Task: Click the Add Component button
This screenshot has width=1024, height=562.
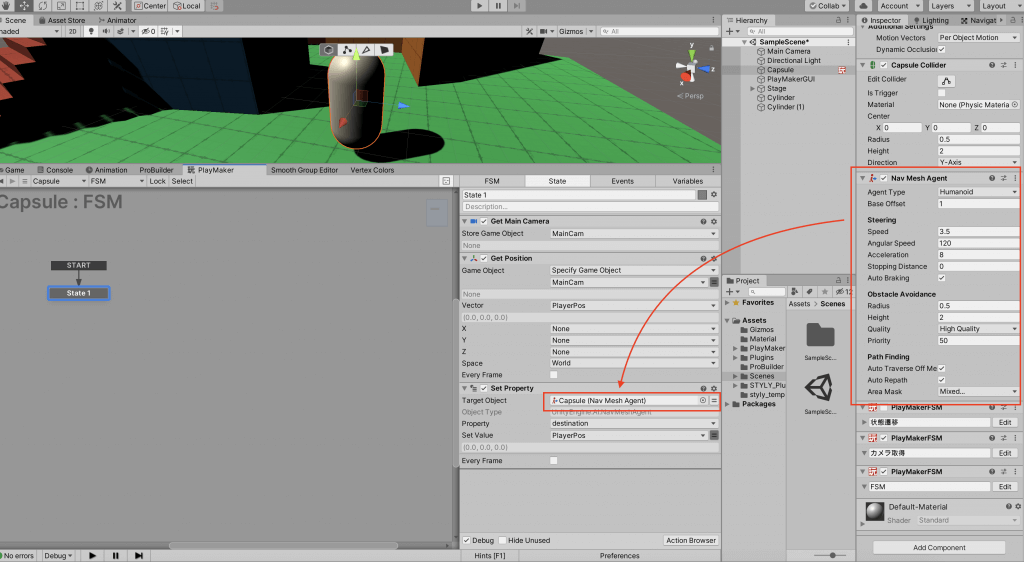Action: (939, 547)
